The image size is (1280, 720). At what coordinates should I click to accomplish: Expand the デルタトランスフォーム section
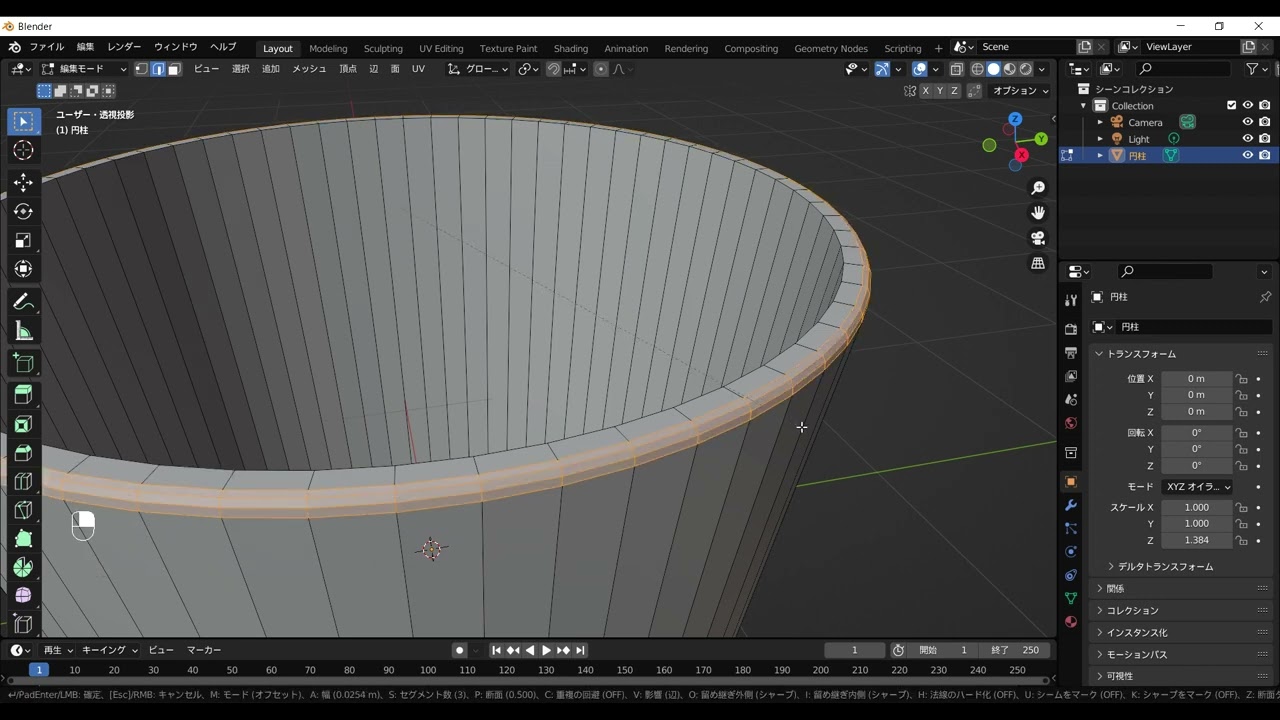1165,567
